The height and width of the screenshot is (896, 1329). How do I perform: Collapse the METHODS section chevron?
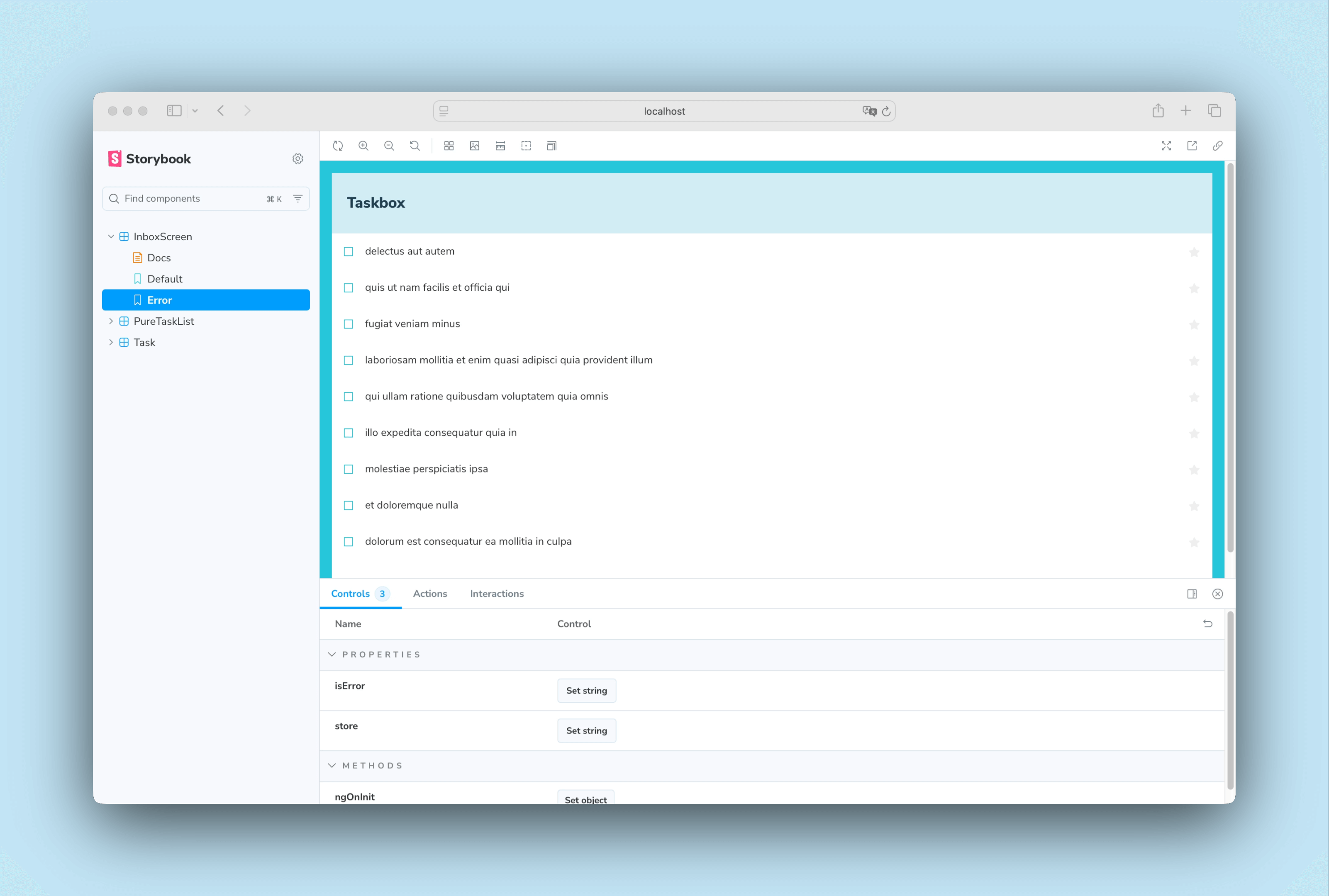click(332, 765)
